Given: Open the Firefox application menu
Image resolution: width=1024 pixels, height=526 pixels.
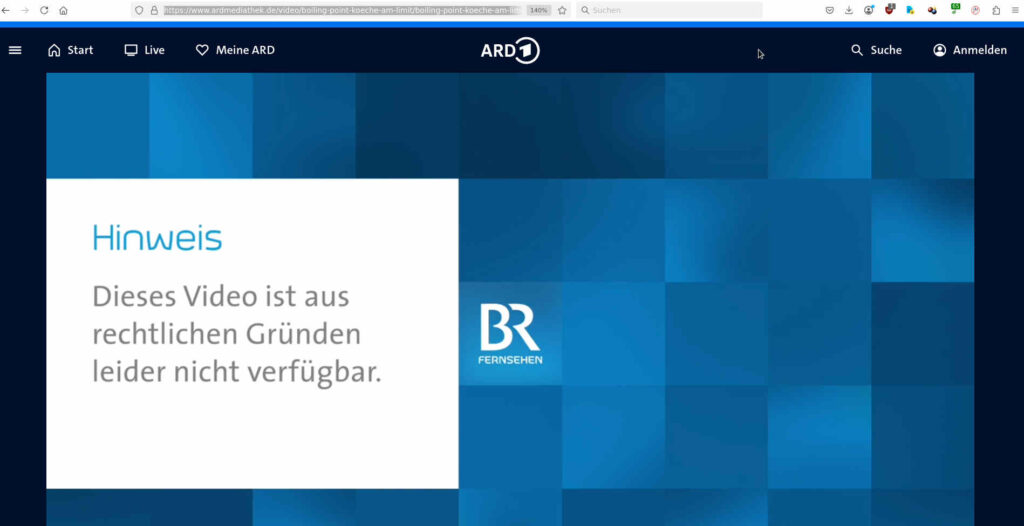Looking at the screenshot, I should [x=1014, y=10].
